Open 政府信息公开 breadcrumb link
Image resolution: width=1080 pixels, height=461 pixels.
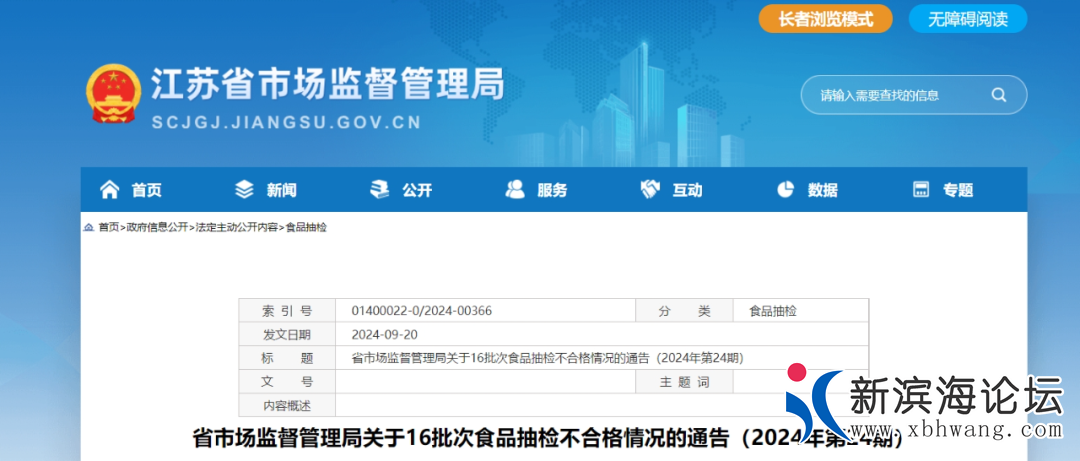pos(157,228)
